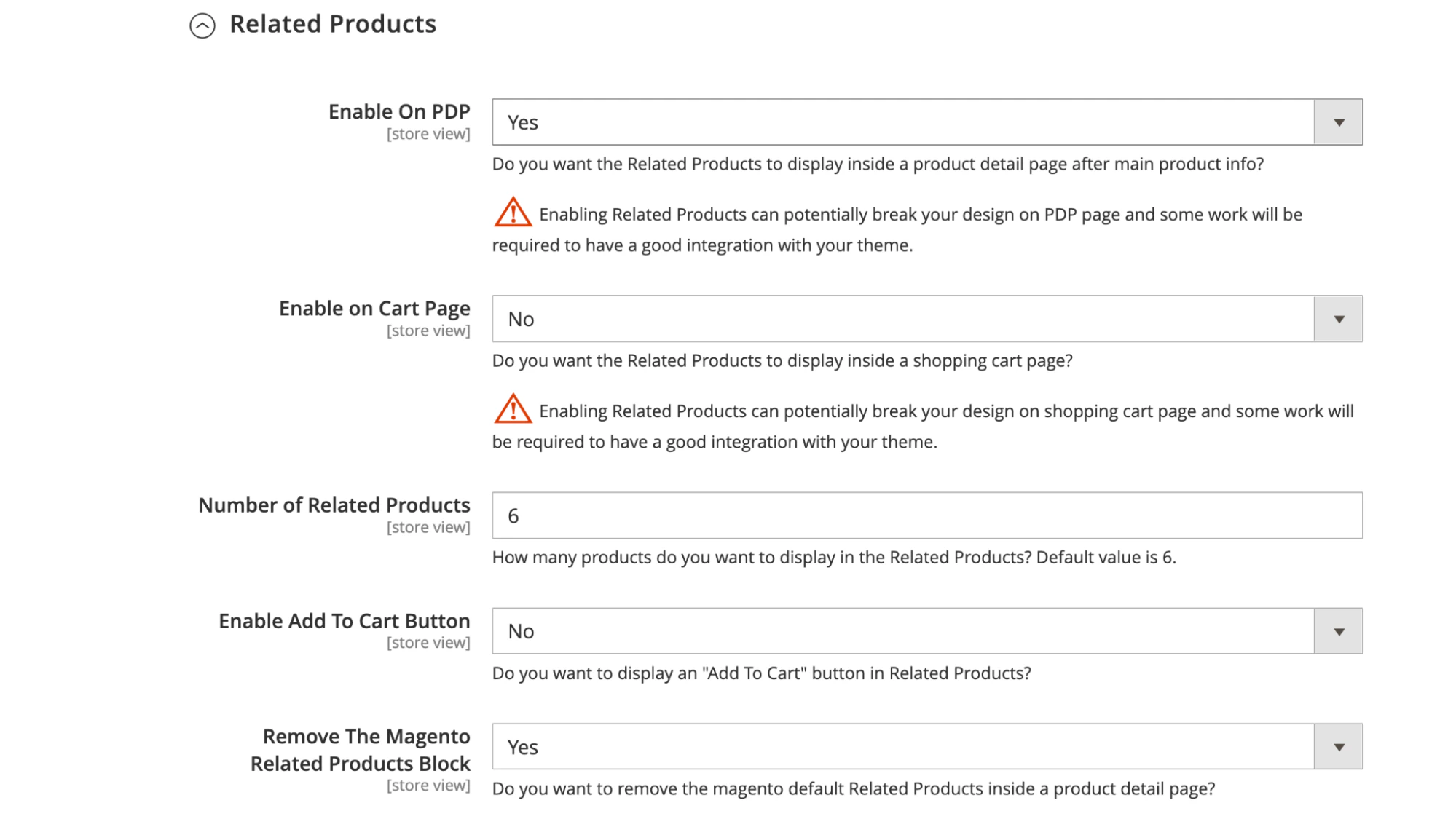Screen dimensions: 1456x819
Task: Click the Enable Add To Cart Button label
Action: coord(344,621)
